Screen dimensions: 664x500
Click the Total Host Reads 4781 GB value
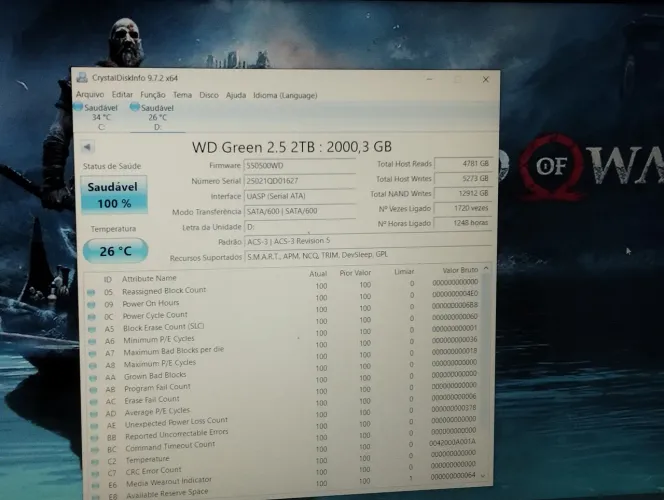pyautogui.click(x=463, y=163)
